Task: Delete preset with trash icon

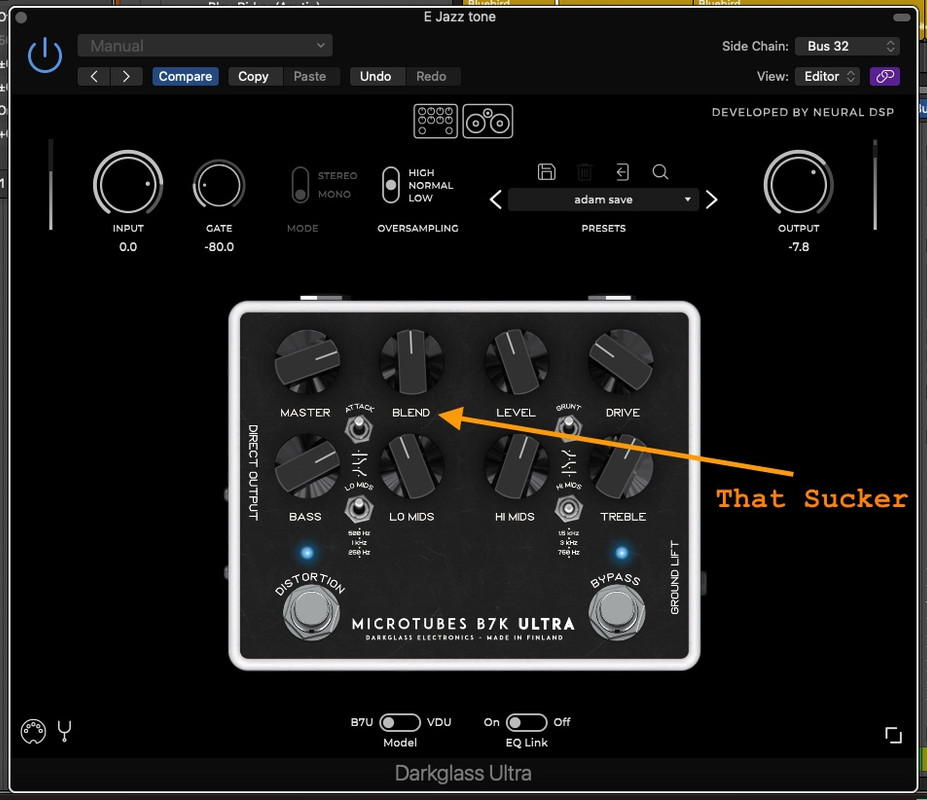Action: click(x=584, y=172)
